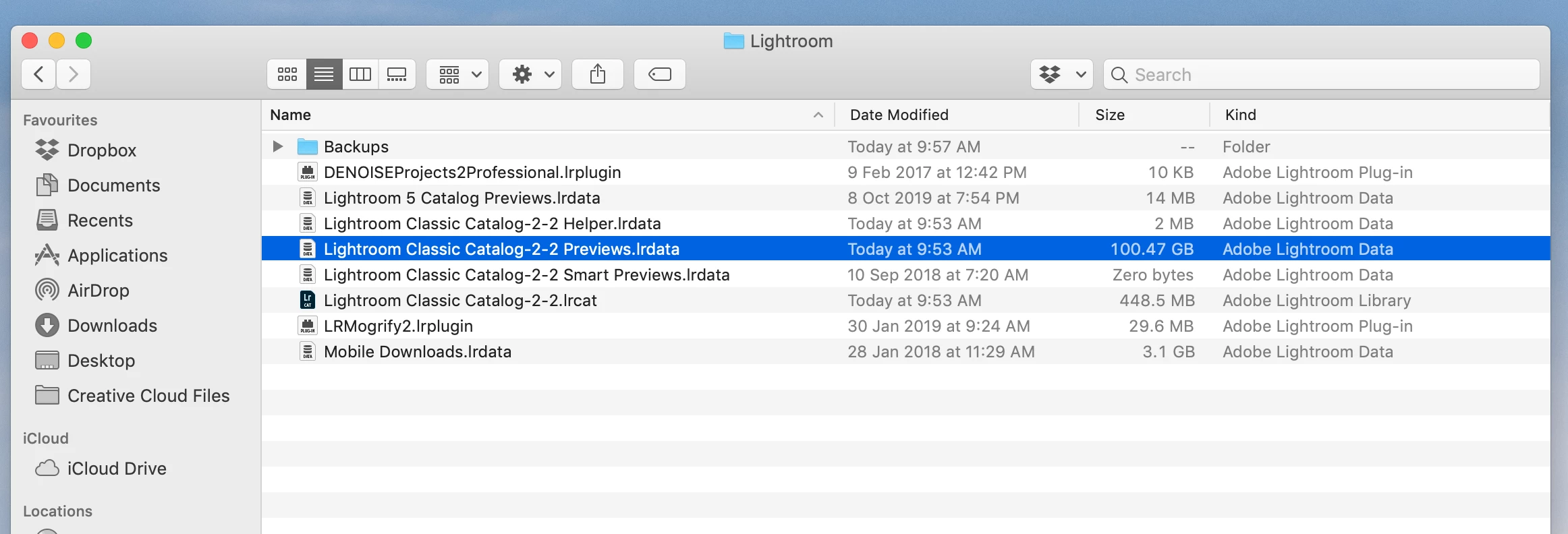Click the Share toolbar button
The width and height of the screenshot is (1568, 534).
598,74
